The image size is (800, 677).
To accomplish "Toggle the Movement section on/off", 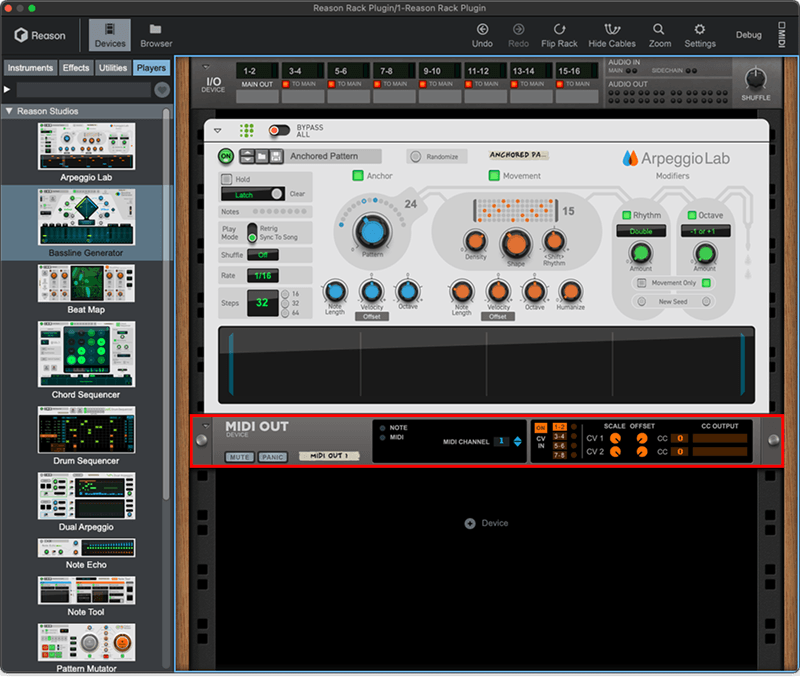I will tap(494, 176).
